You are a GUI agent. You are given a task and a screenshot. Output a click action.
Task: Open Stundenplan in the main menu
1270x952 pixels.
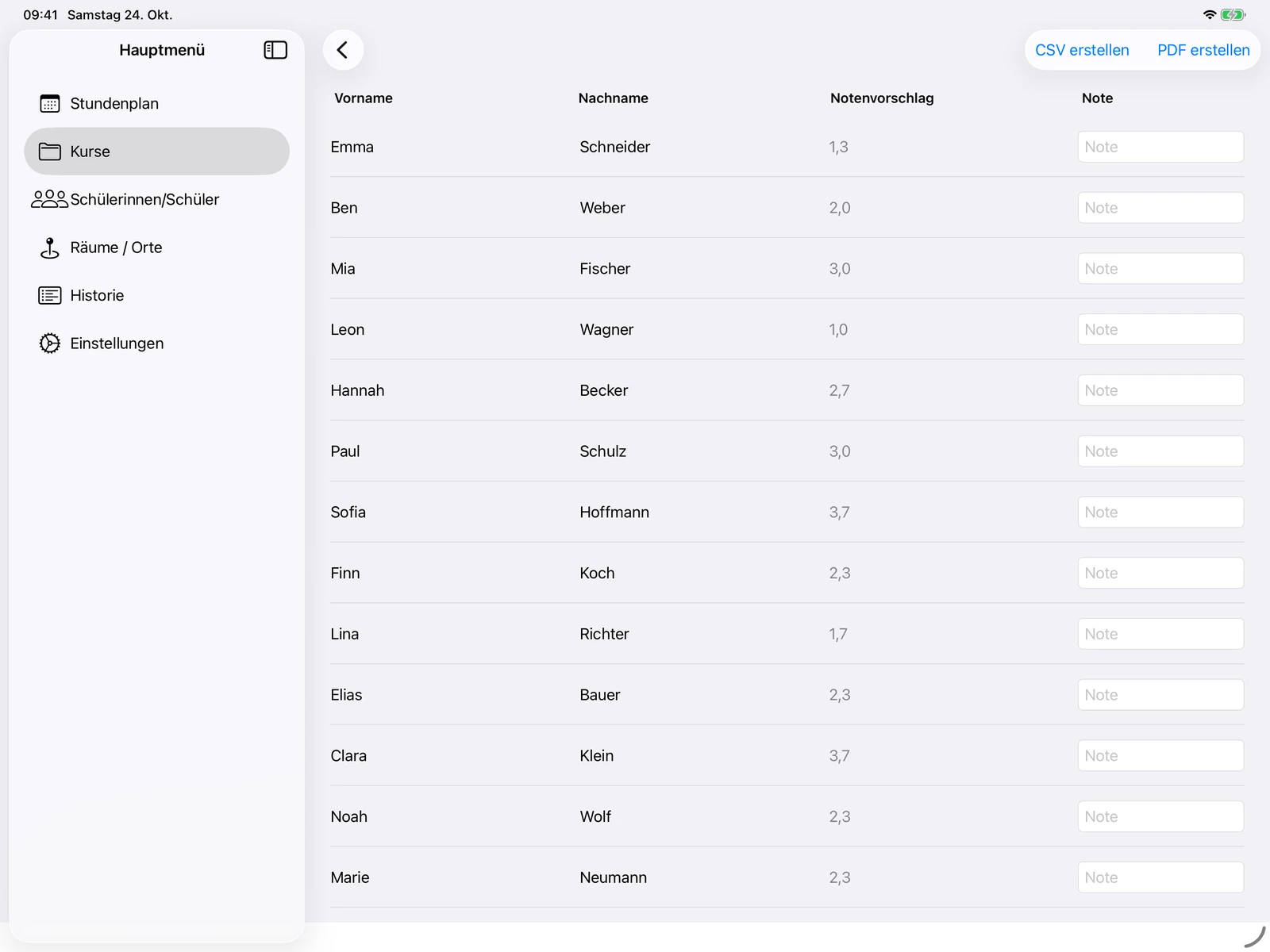pyautogui.click(x=157, y=104)
